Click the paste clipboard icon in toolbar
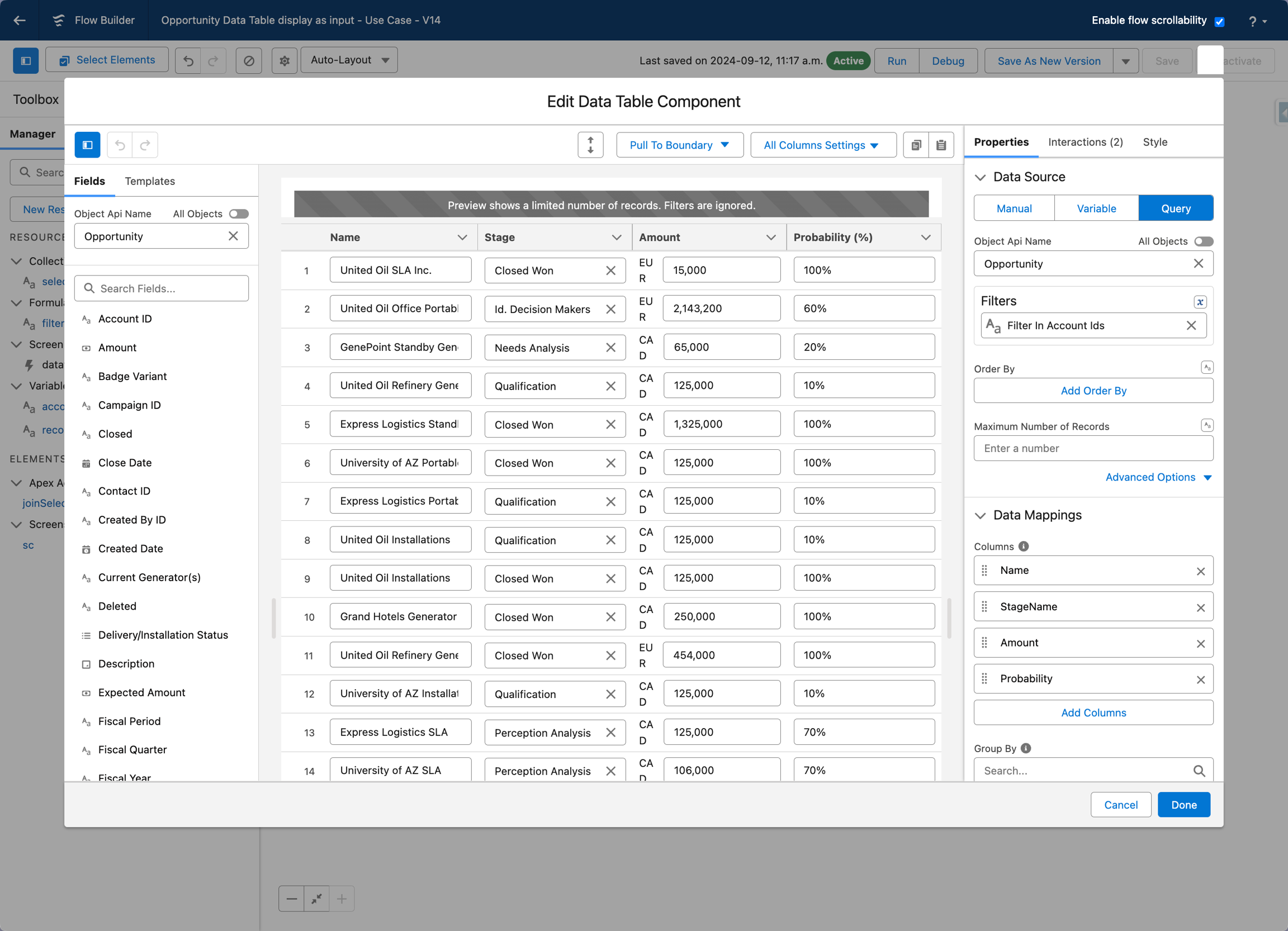 click(941, 145)
